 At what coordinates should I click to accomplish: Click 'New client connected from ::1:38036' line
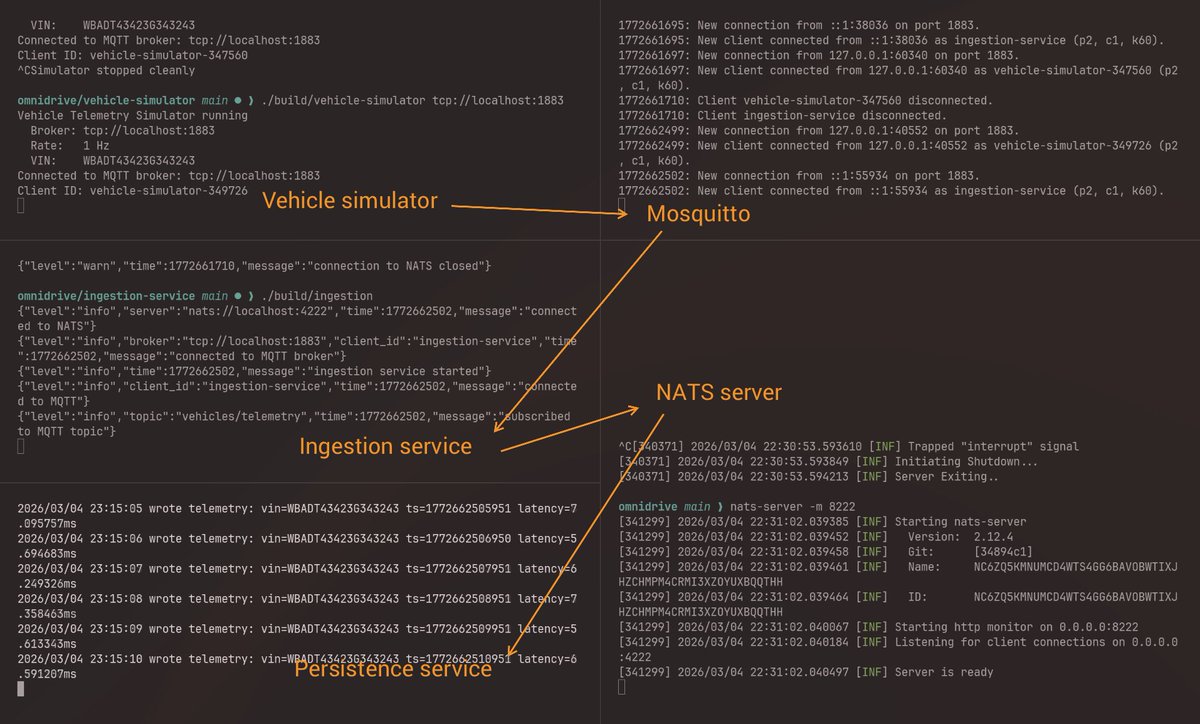(x=891, y=40)
